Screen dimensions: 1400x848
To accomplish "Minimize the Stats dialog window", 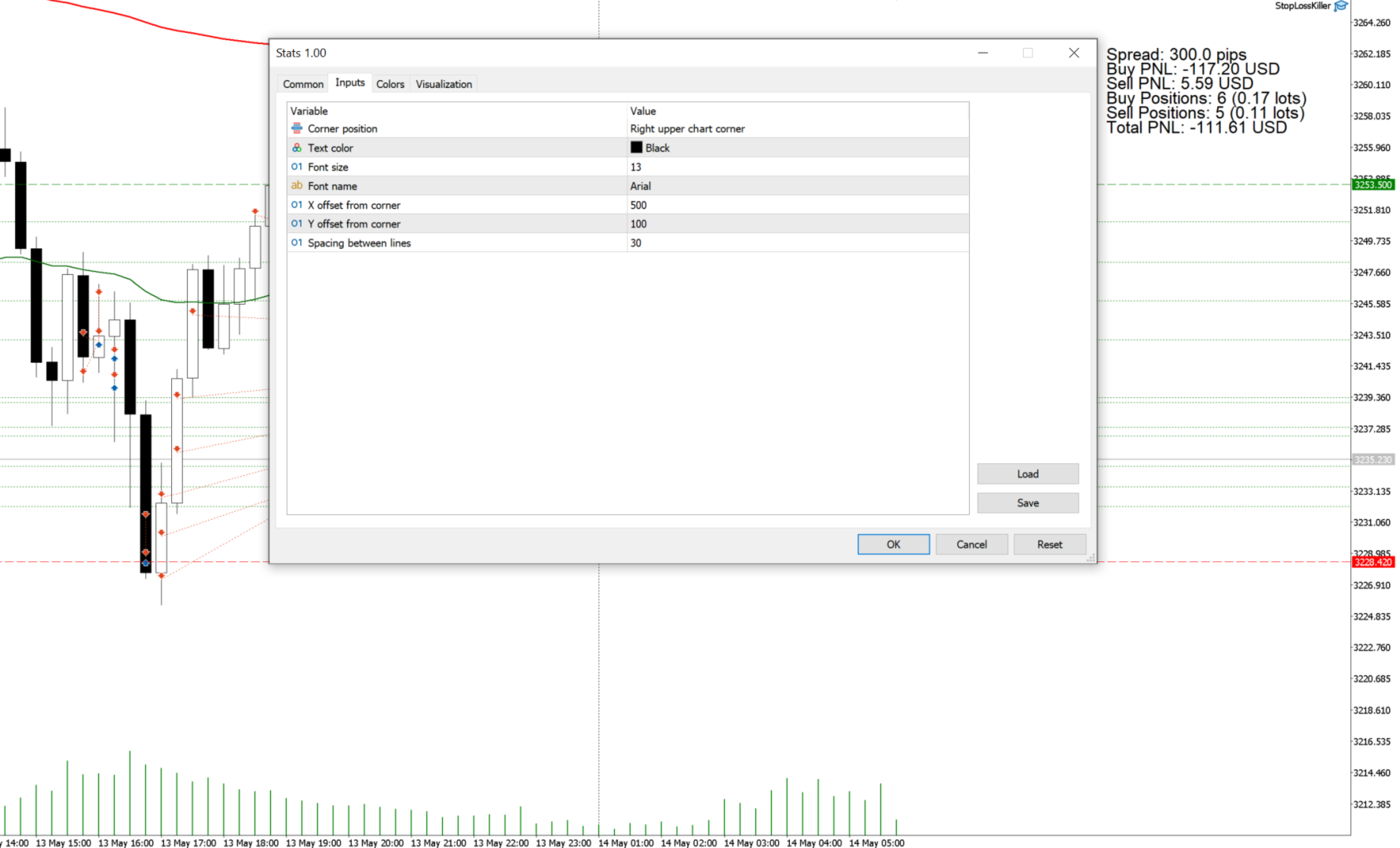I will (982, 53).
